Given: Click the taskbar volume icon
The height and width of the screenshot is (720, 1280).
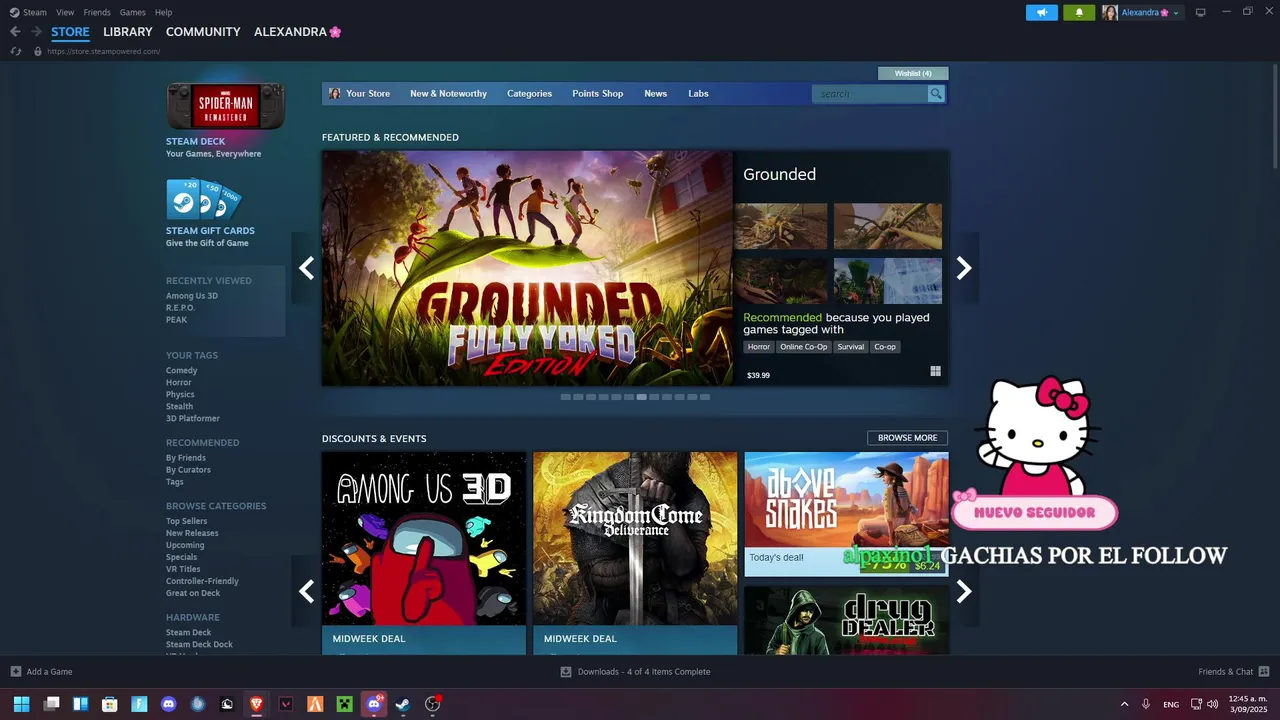Looking at the screenshot, I should coord(1212,704).
